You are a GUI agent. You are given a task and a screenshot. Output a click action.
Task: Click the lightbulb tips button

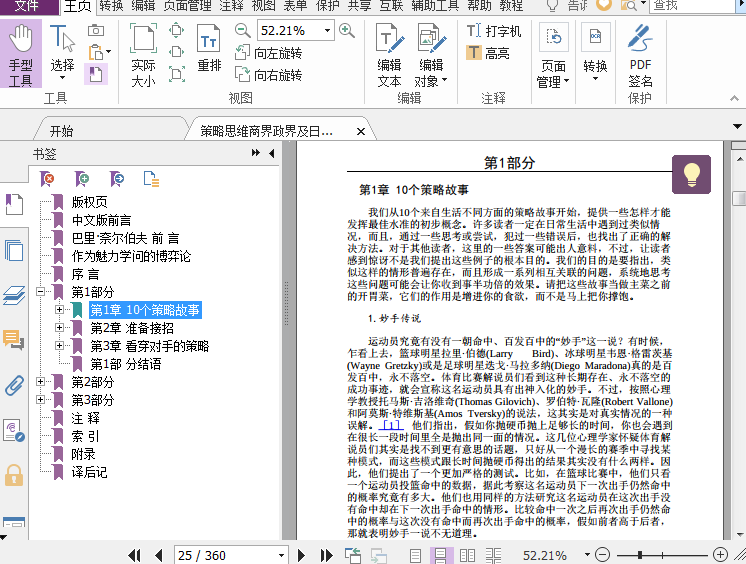point(691,174)
